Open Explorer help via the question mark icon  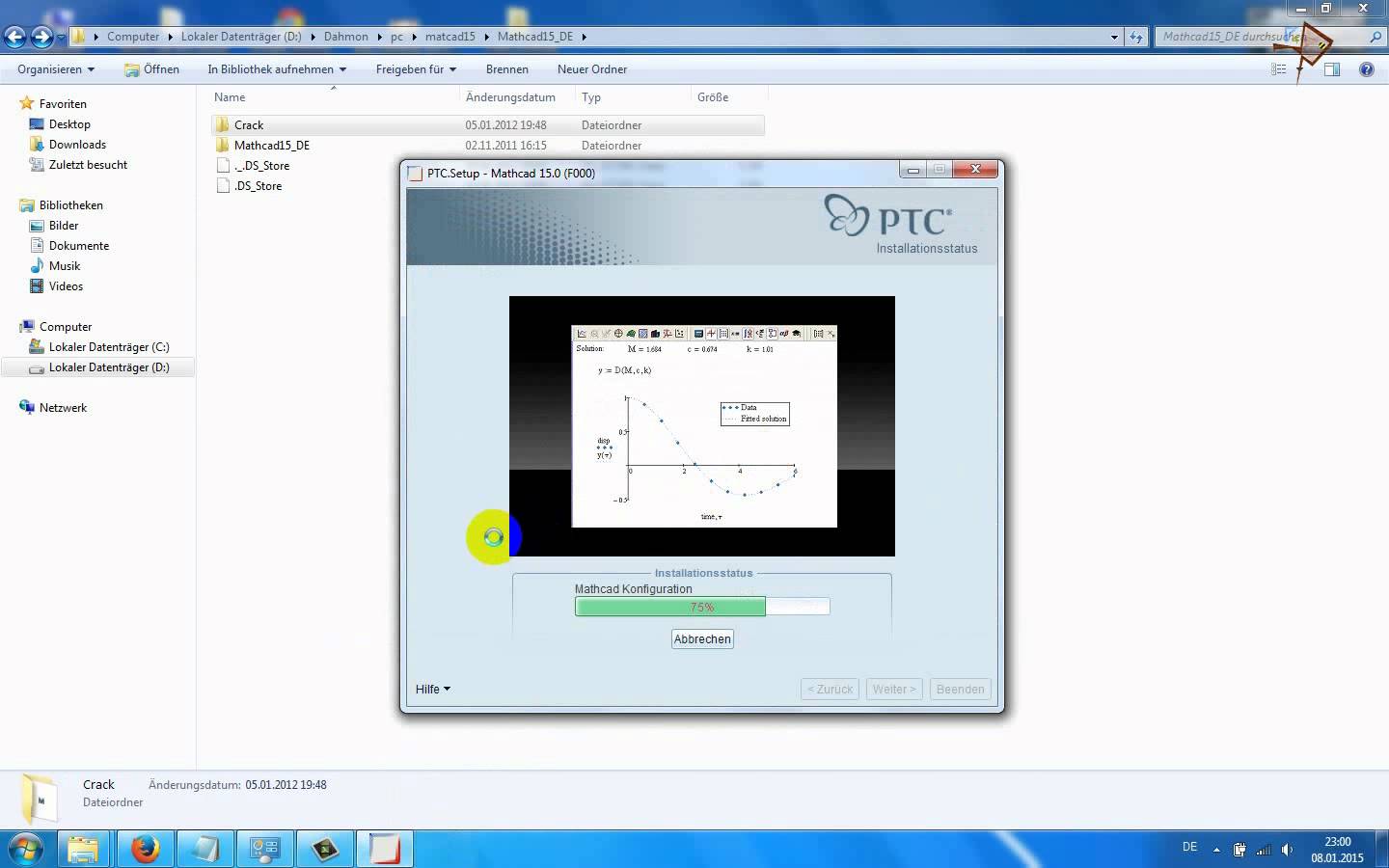tap(1367, 69)
